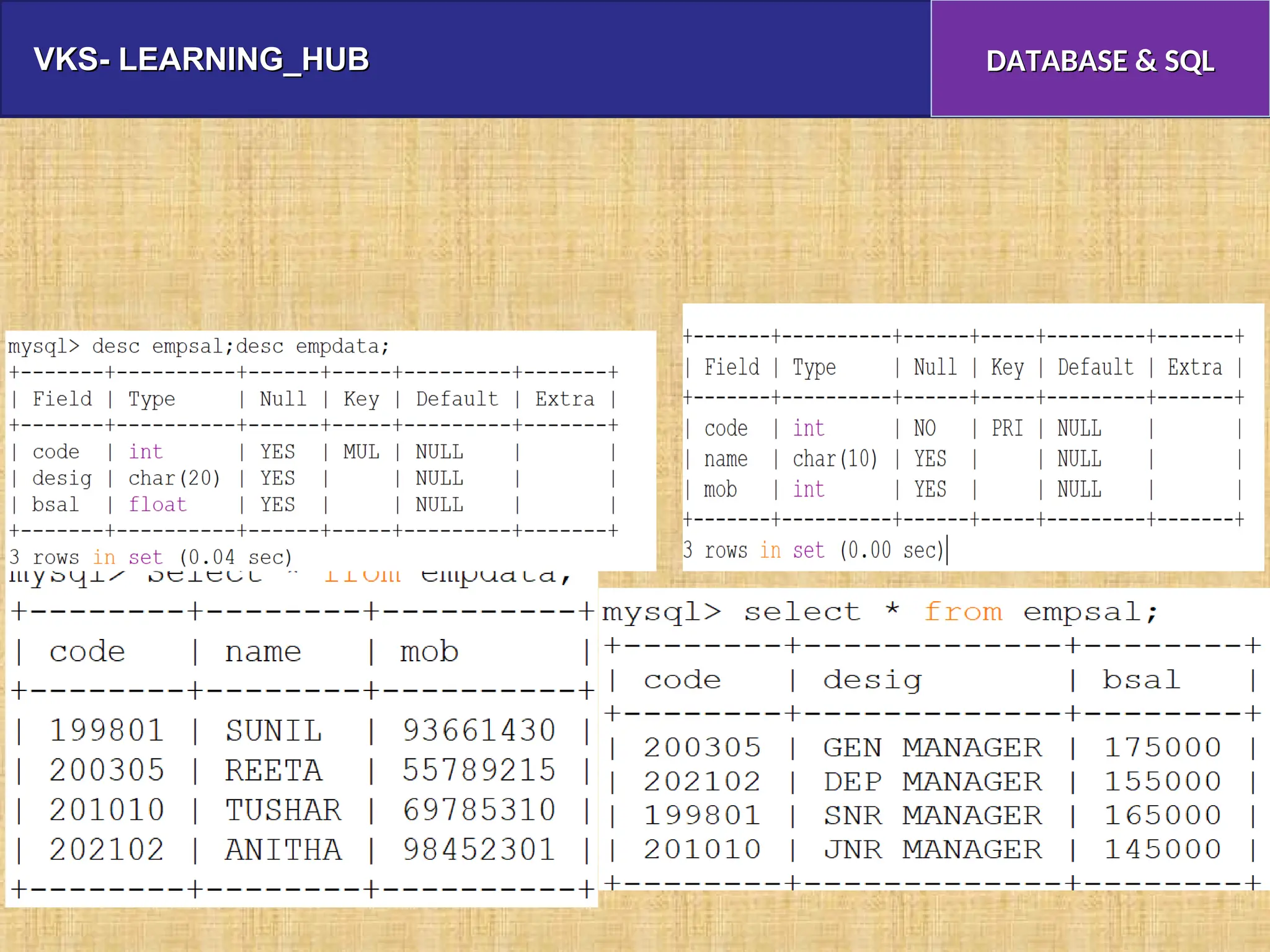Image resolution: width=1270 pixels, height=952 pixels.
Task: Click the DATABASE & SQL header label
Action: pyautogui.click(x=1100, y=61)
